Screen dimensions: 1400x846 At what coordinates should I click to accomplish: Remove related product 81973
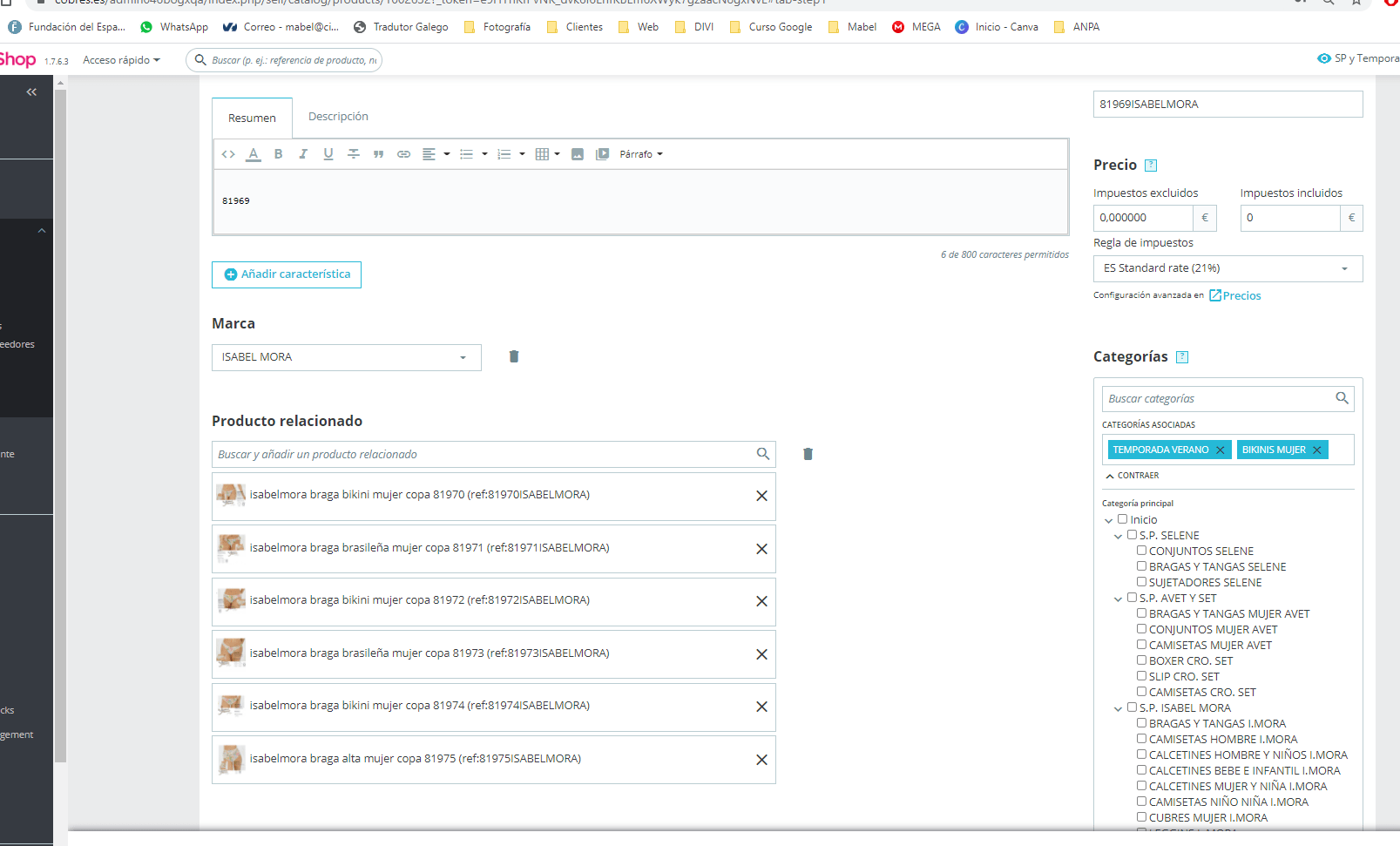(x=761, y=654)
